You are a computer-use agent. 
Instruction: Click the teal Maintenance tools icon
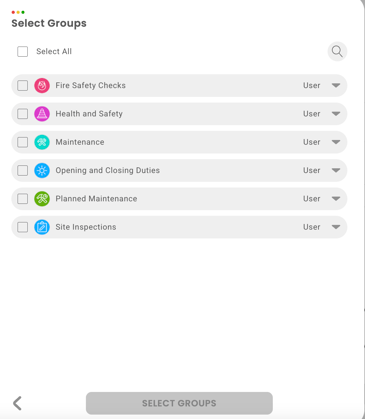click(x=42, y=142)
